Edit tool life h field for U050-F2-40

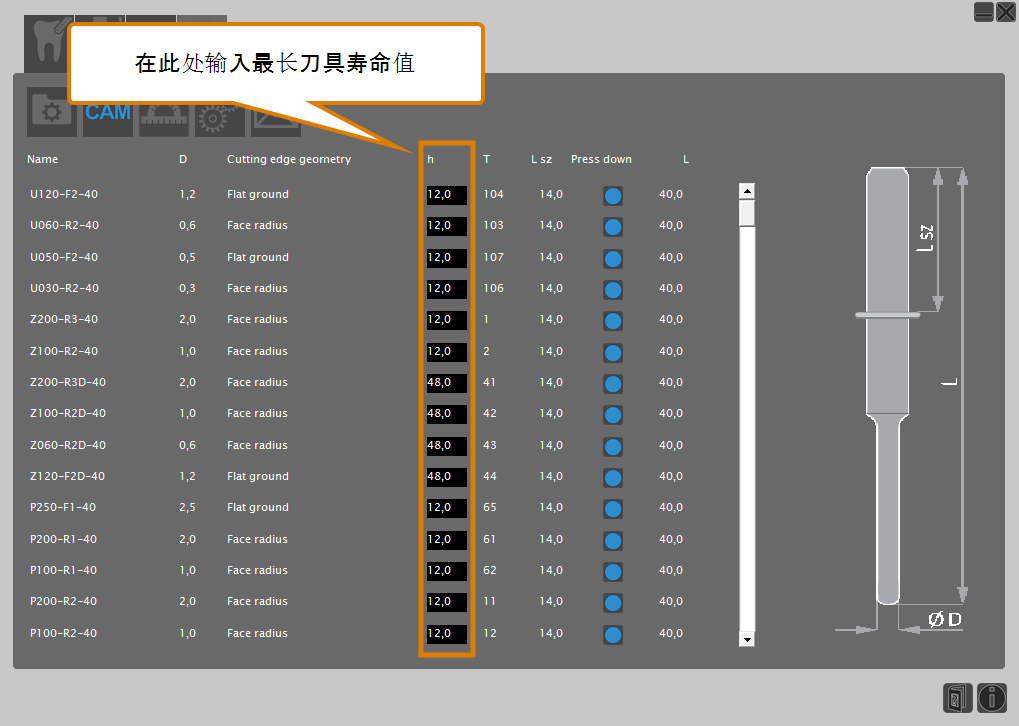[446, 258]
